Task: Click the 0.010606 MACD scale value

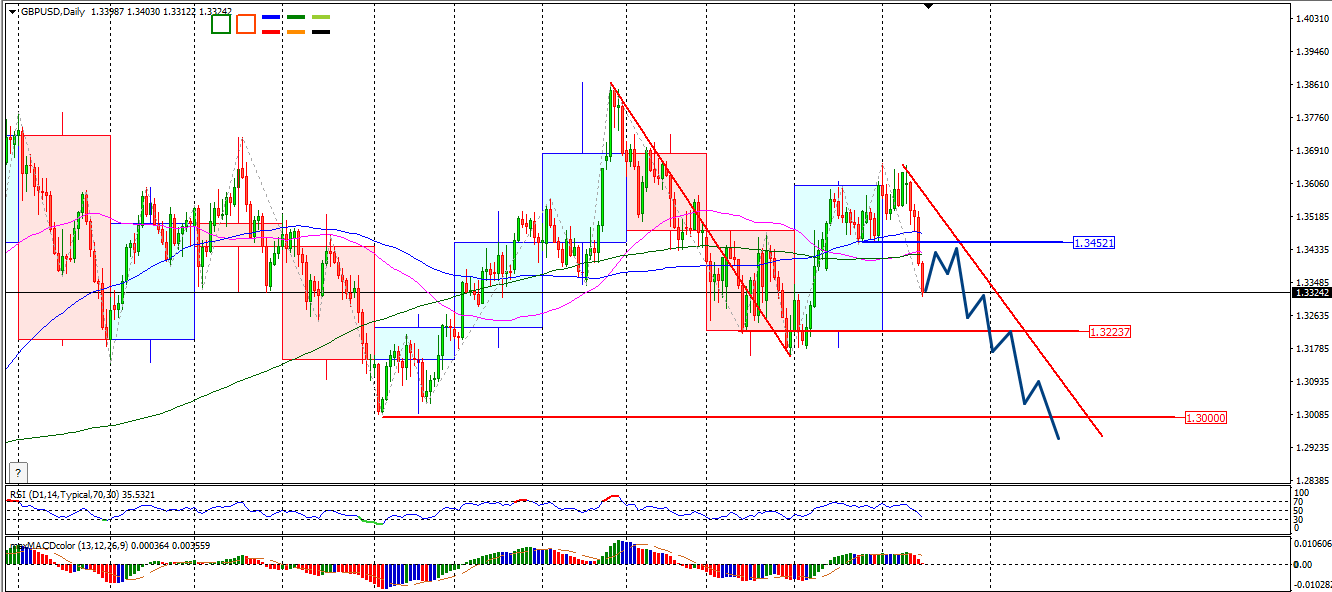Action: tap(1312, 544)
